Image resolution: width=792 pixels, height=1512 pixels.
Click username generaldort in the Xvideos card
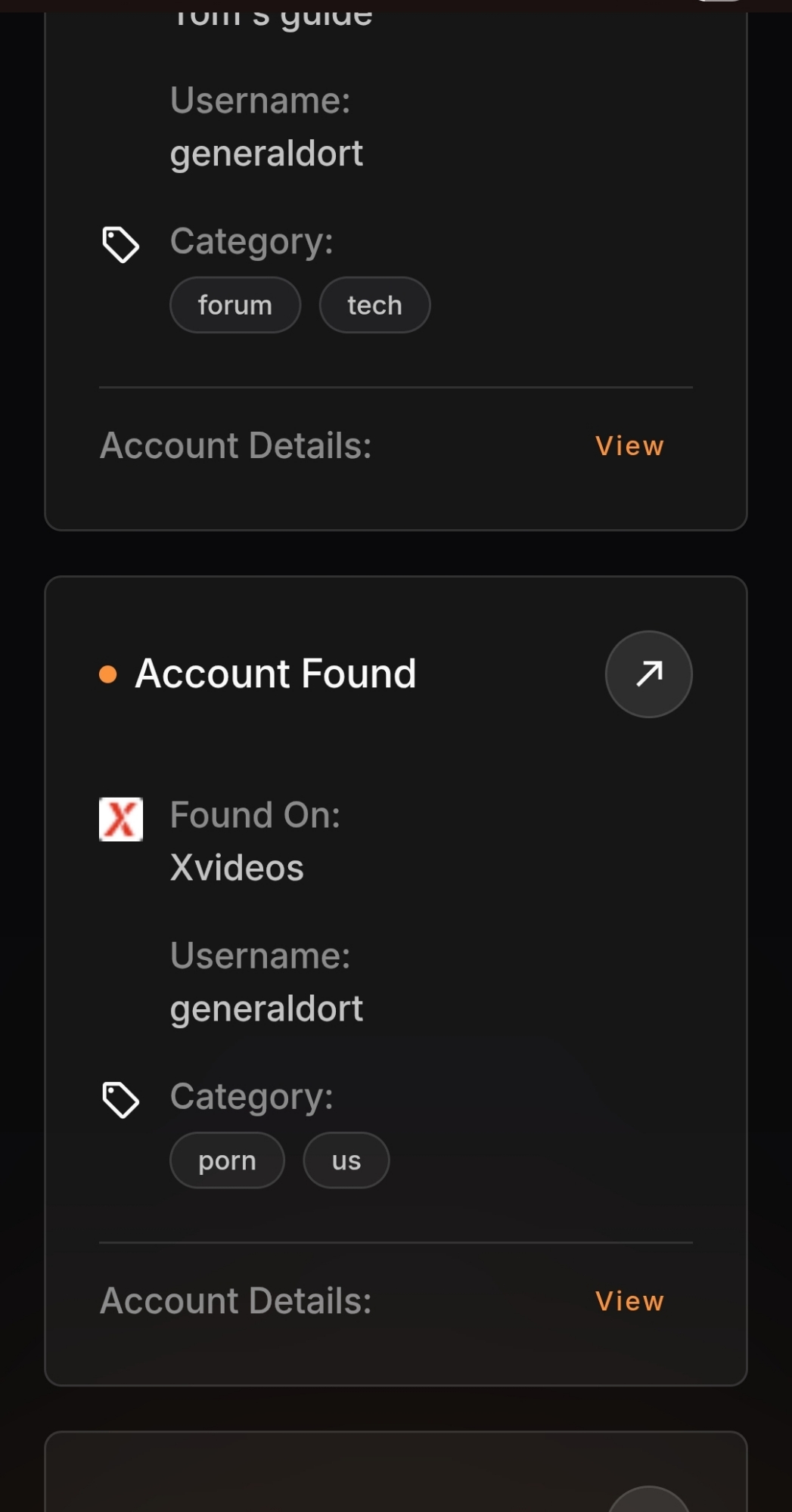266,1009
